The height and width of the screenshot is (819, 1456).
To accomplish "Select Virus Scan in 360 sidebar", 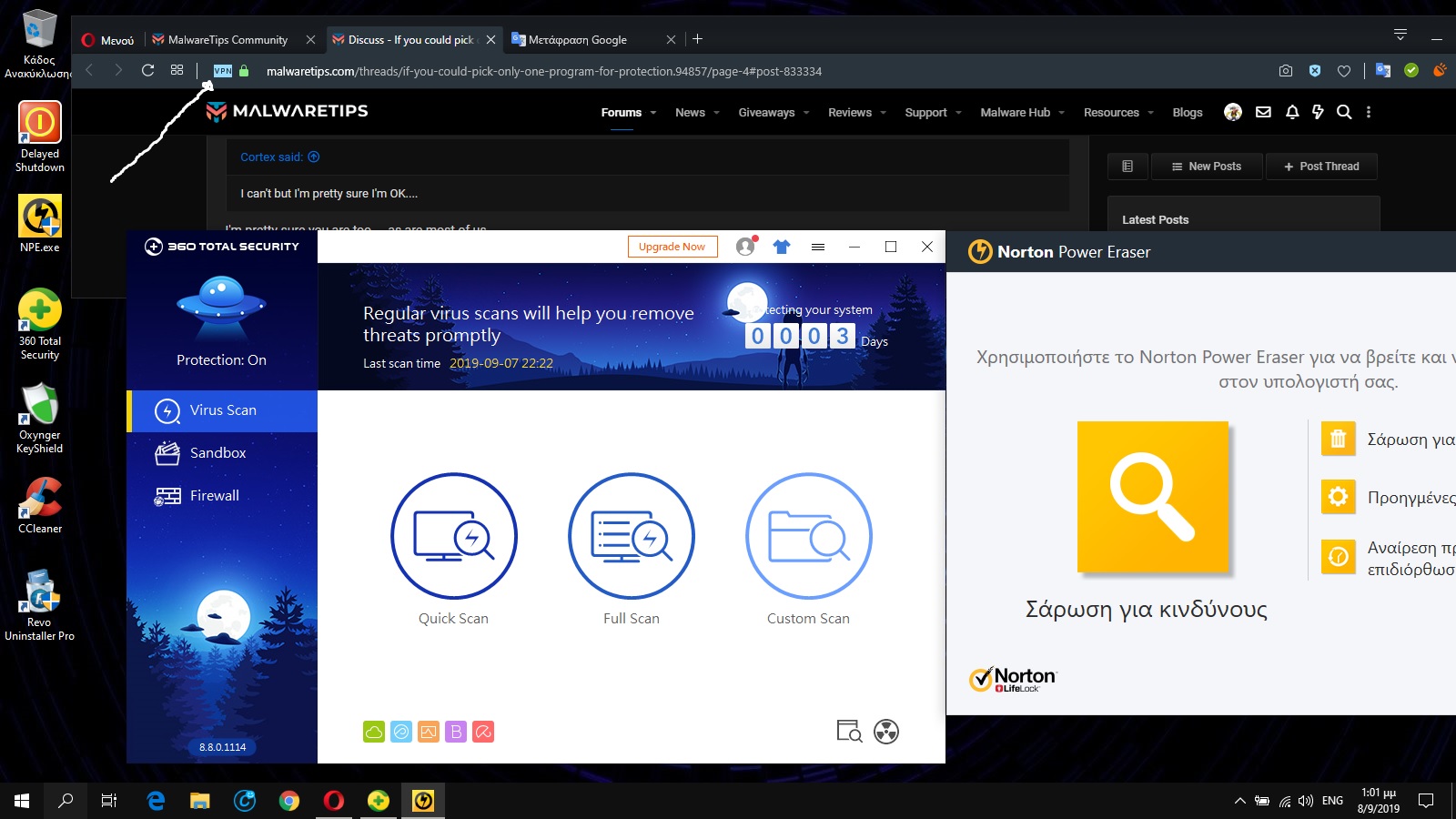I will pyautogui.click(x=222, y=410).
